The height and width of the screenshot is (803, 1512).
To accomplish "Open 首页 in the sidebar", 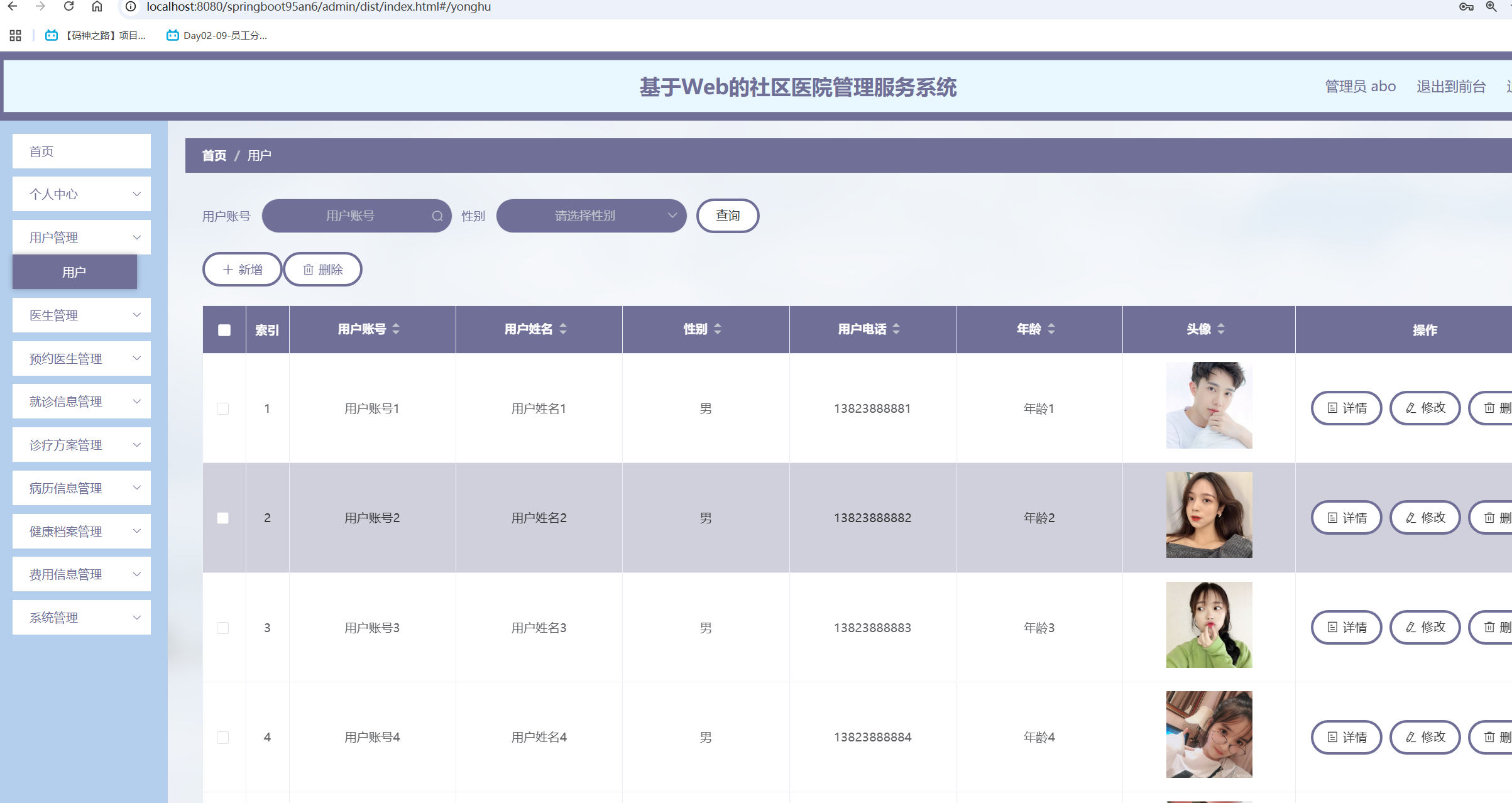I will coord(82,151).
